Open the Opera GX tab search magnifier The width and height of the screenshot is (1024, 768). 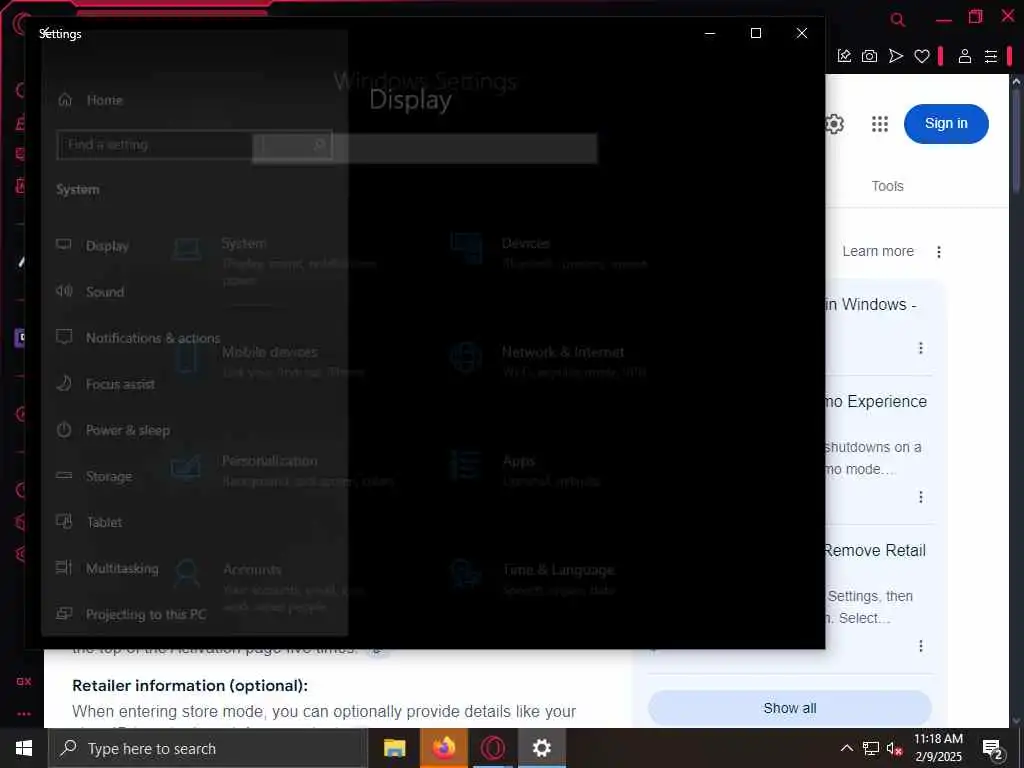tap(898, 20)
